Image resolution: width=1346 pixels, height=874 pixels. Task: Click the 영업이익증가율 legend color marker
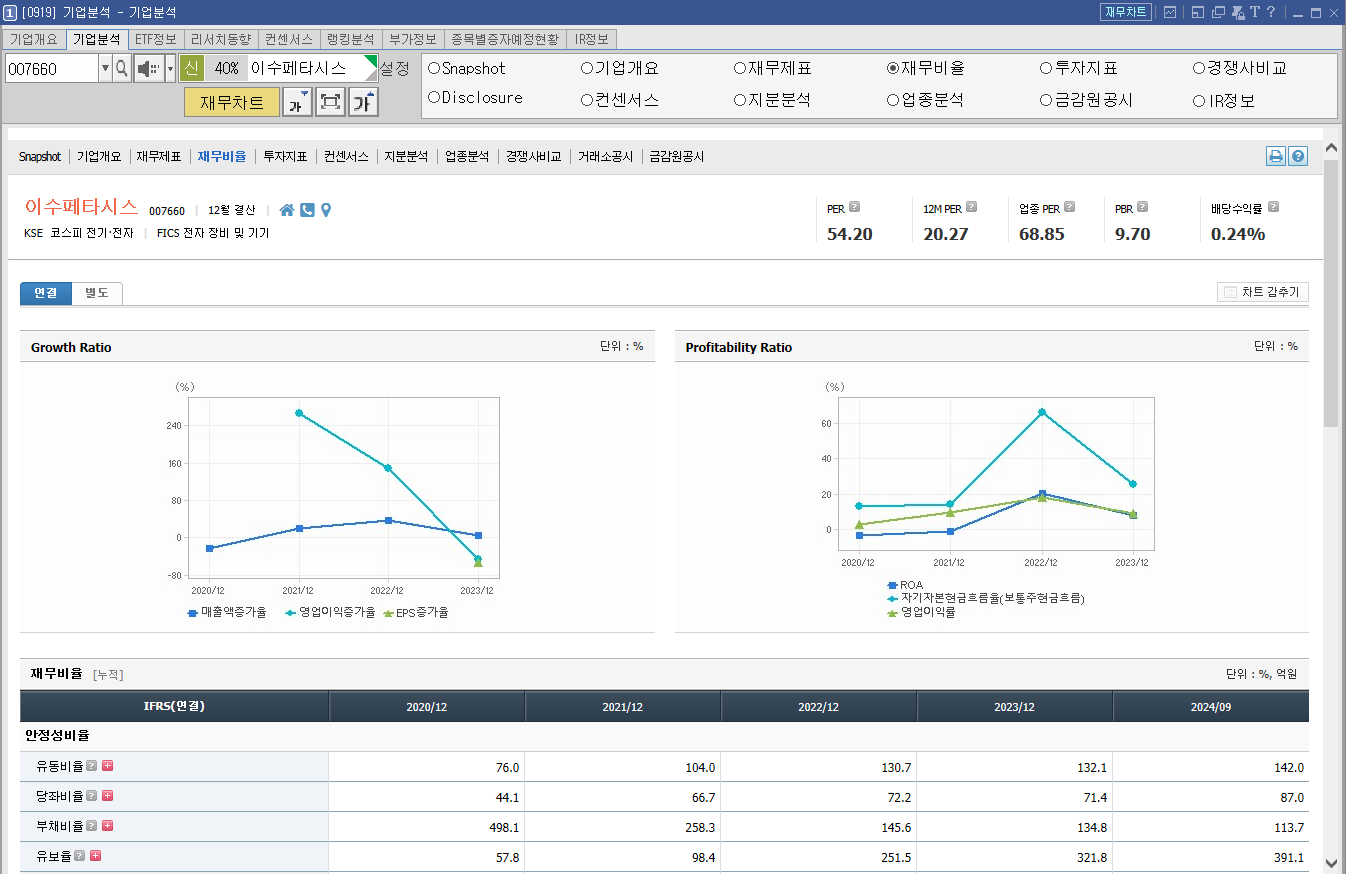click(x=290, y=613)
